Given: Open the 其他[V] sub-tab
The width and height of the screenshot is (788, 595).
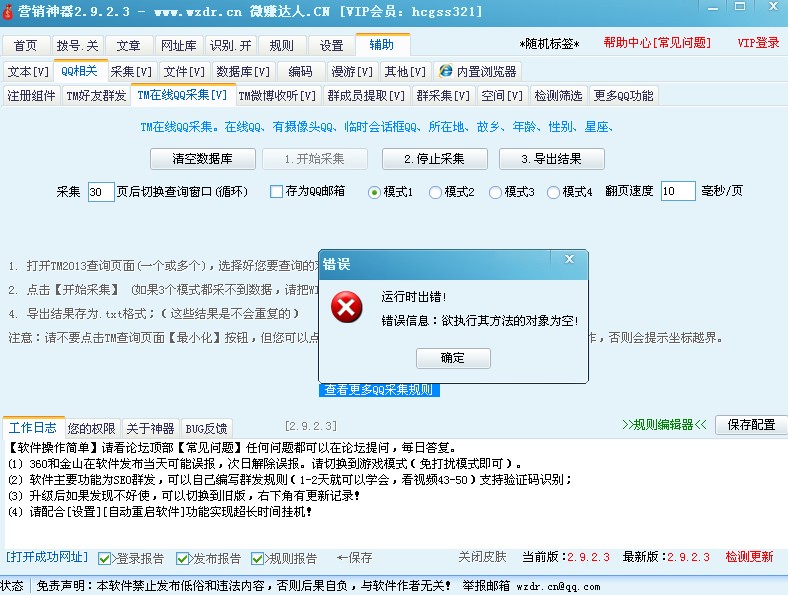Looking at the screenshot, I should click(405, 71).
